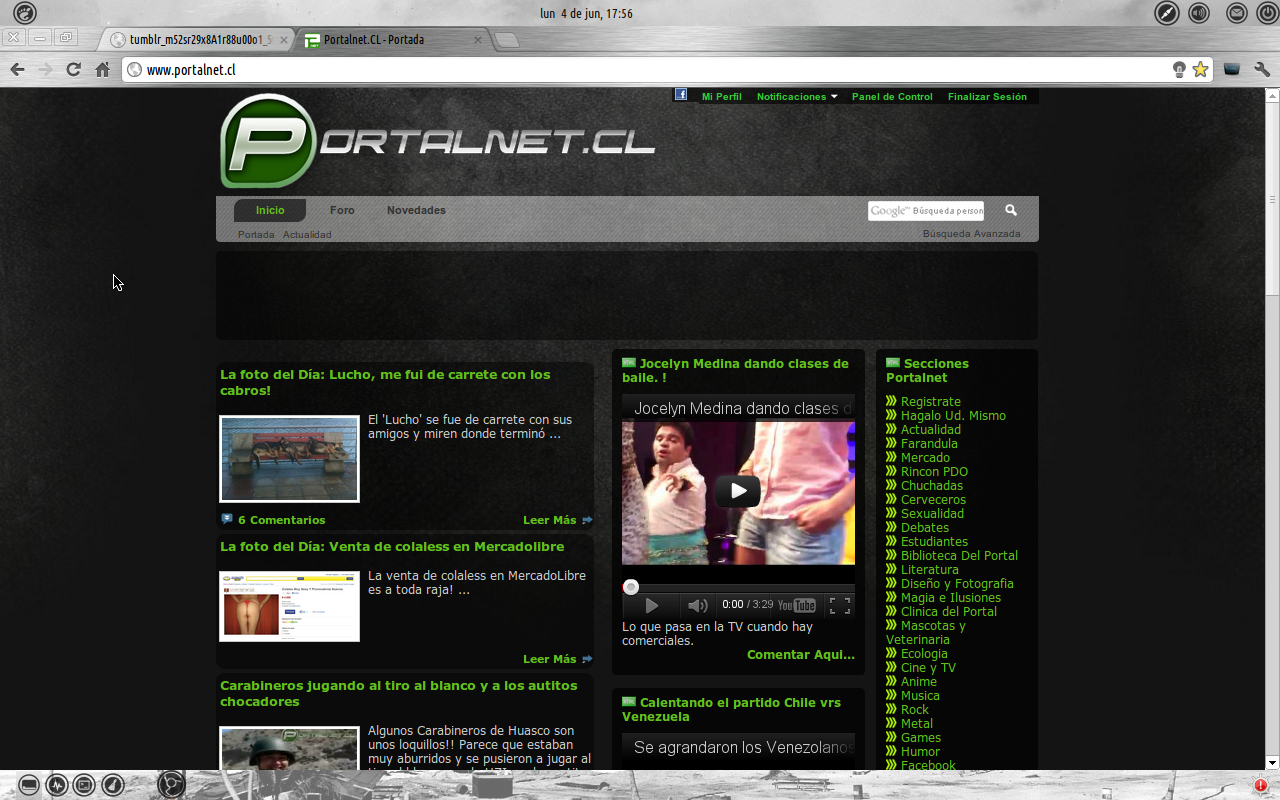Open the Farandula section

pyautogui.click(x=929, y=444)
